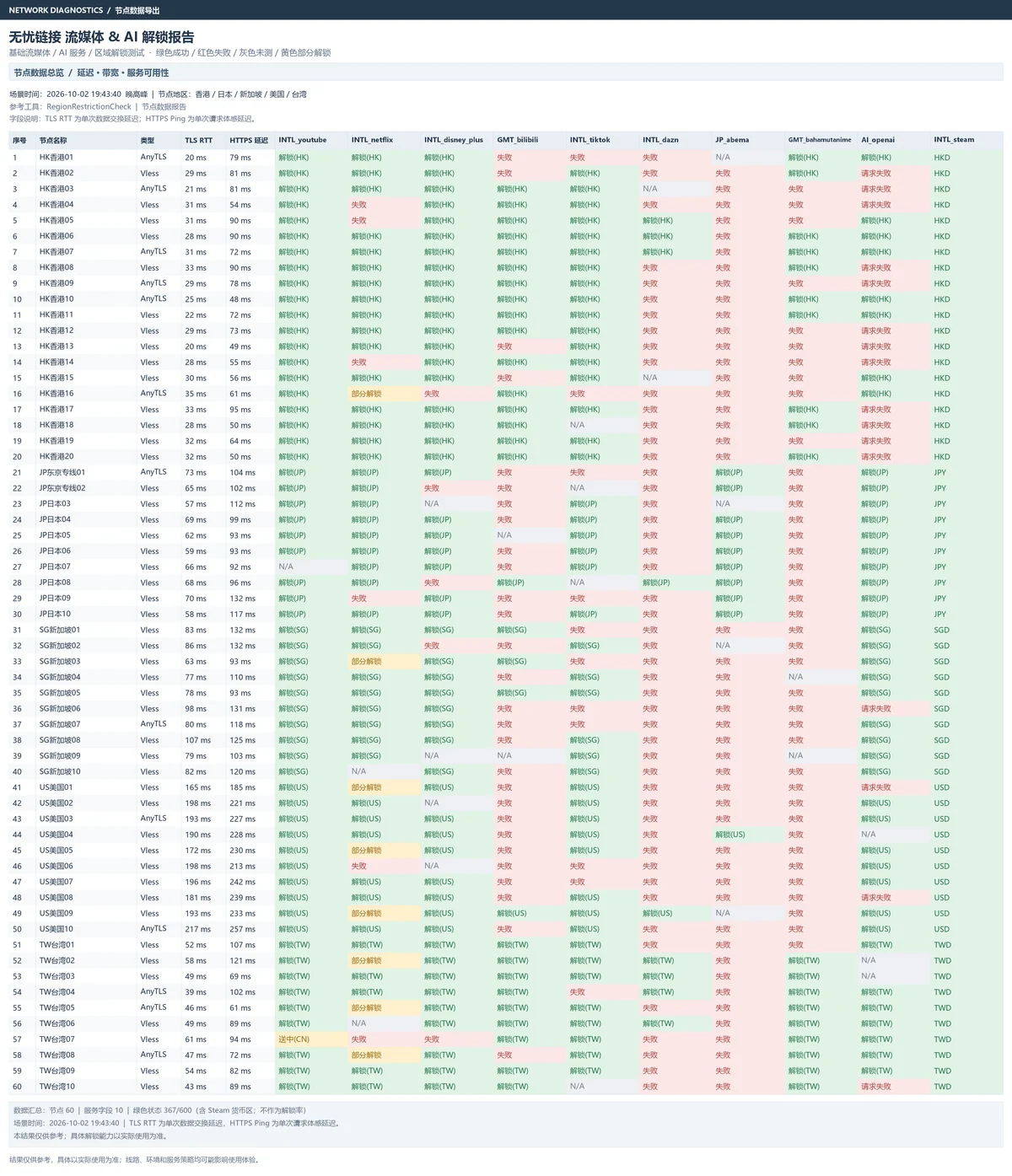
Task: Click the AI_openai column header
Action: 878,140
